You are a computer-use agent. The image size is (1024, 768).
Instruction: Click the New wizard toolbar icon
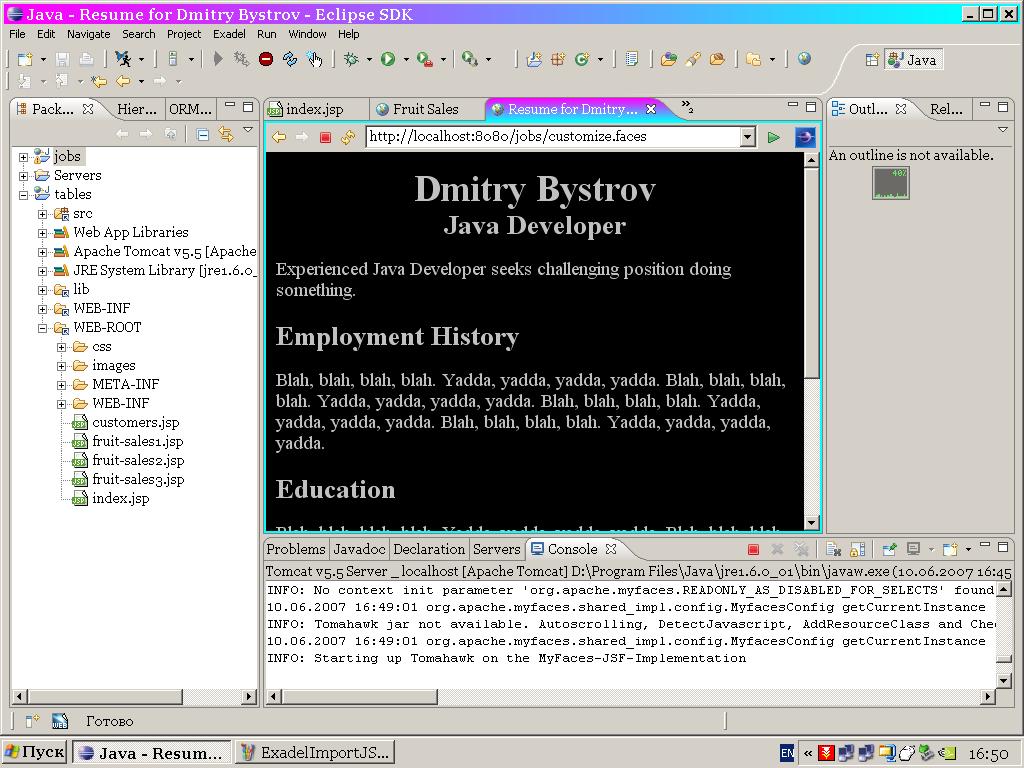point(25,59)
